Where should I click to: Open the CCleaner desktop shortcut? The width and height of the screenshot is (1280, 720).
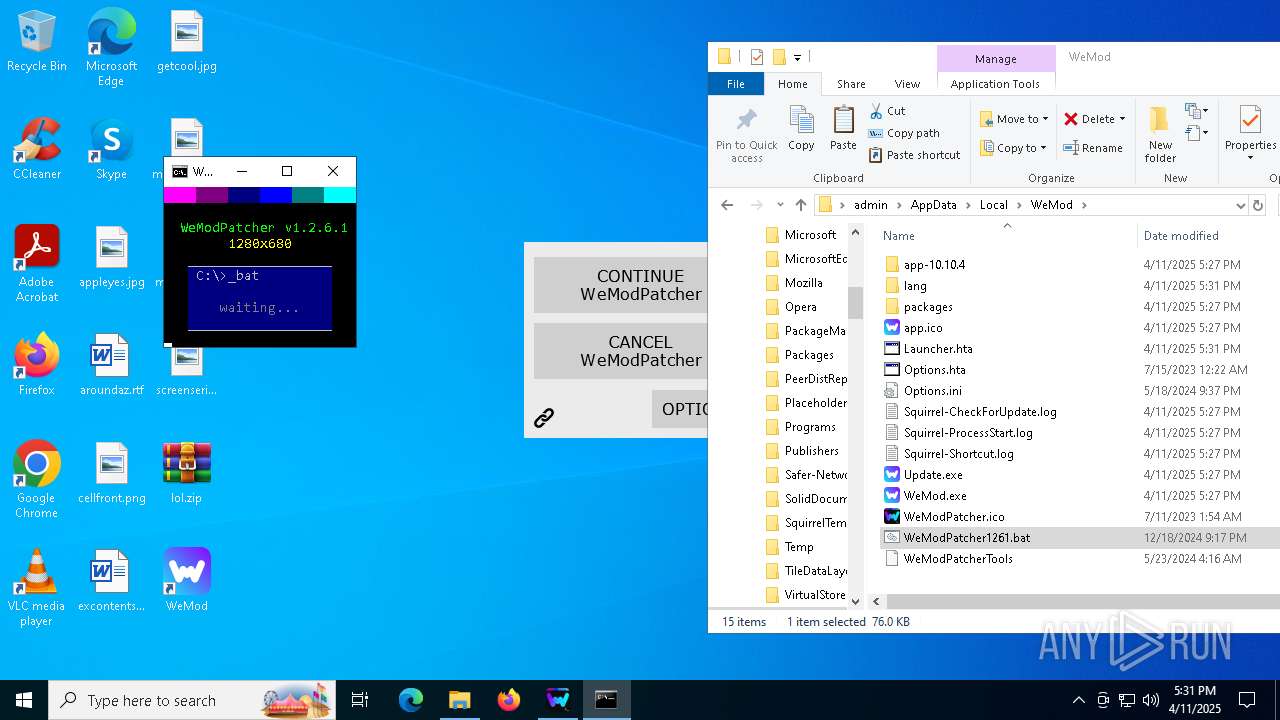coord(37,150)
